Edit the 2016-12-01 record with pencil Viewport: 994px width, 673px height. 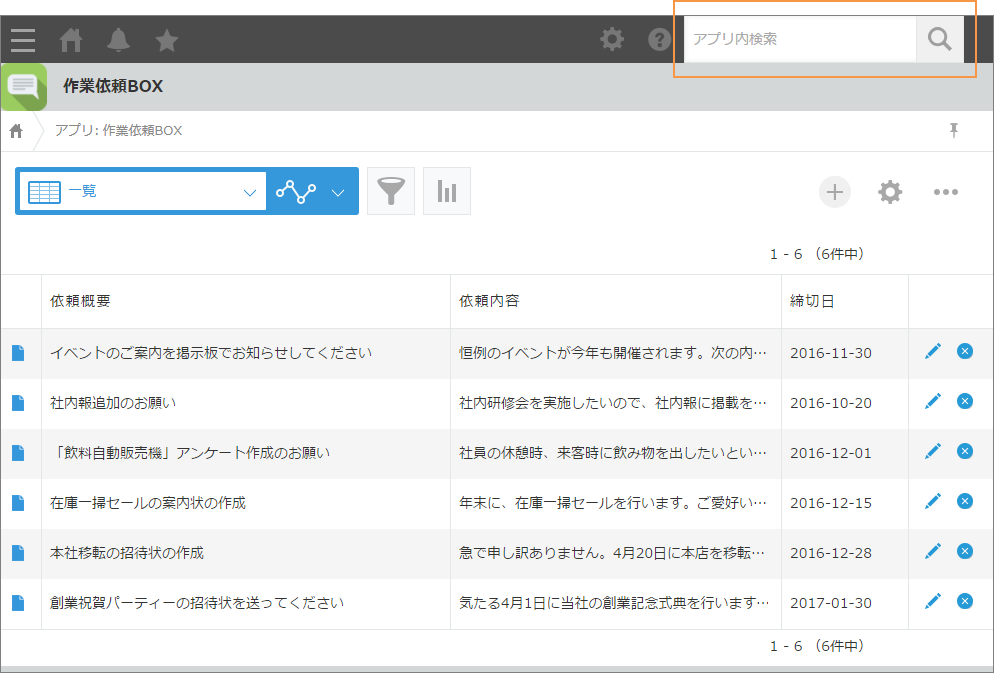click(x=933, y=451)
